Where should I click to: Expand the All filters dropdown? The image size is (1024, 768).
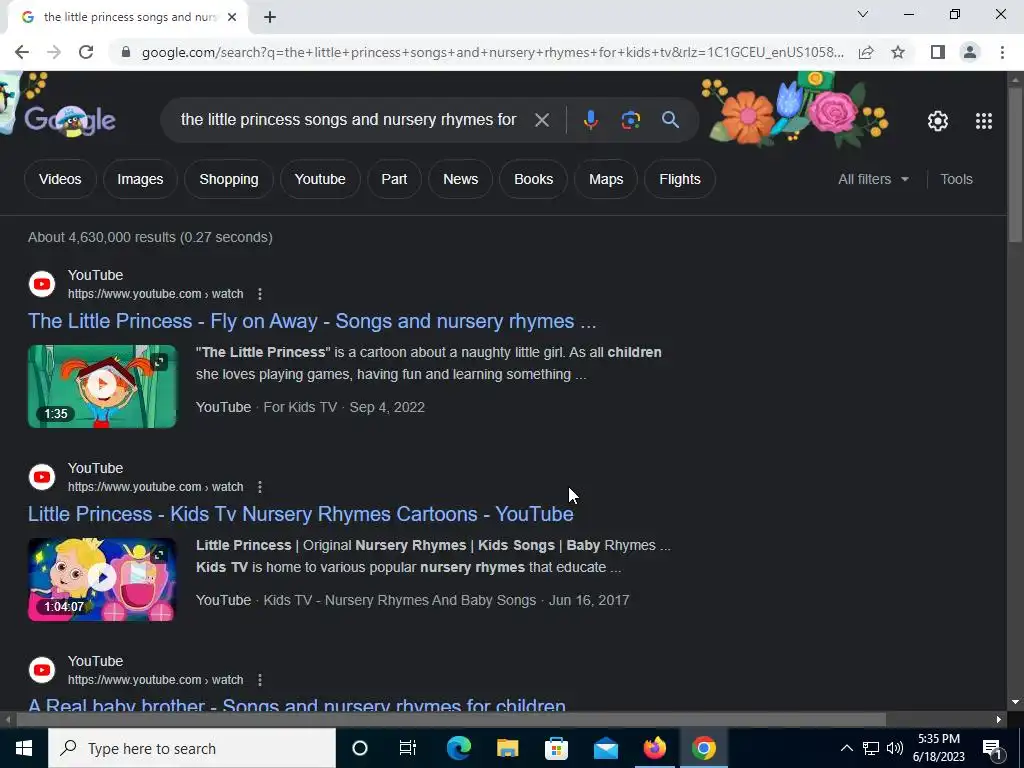(x=873, y=179)
